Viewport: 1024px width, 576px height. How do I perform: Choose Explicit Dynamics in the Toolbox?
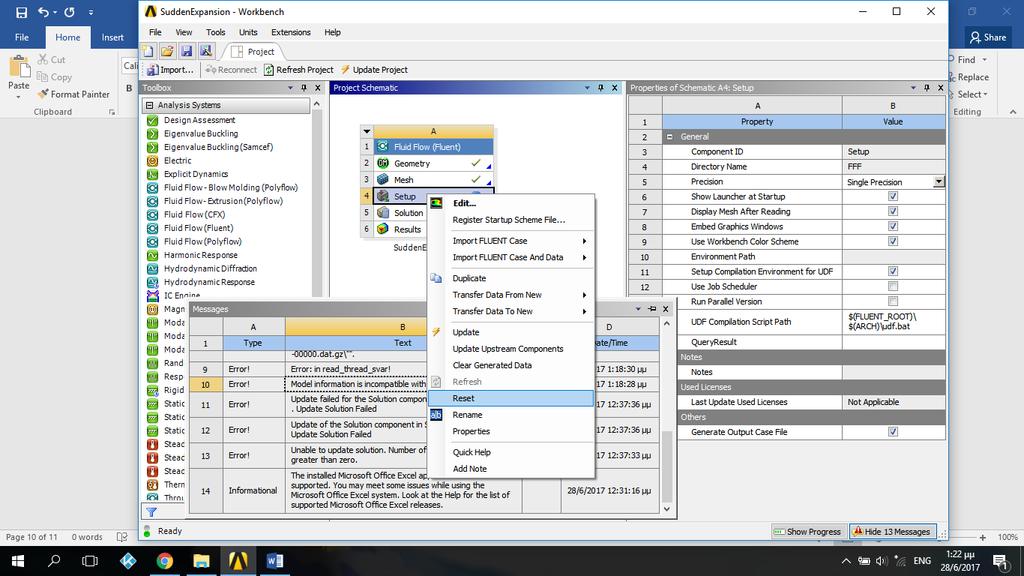196,174
